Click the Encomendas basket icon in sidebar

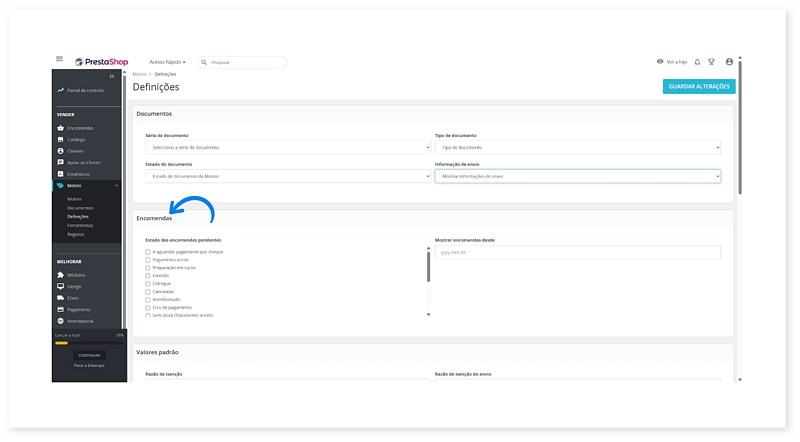click(61, 128)
